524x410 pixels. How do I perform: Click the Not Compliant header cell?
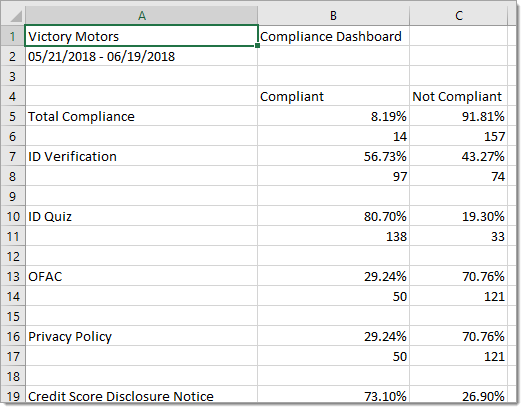458,96
